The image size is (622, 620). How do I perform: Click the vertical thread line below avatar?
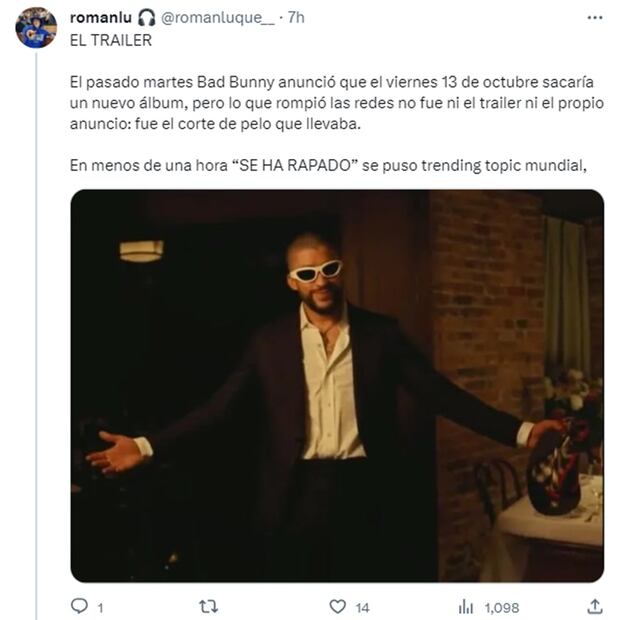tap(36, 330)
